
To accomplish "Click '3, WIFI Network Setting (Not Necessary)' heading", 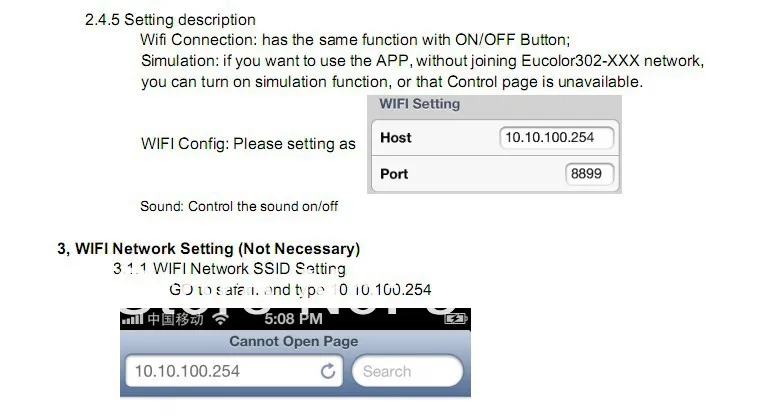I will (x=209, y=249).
